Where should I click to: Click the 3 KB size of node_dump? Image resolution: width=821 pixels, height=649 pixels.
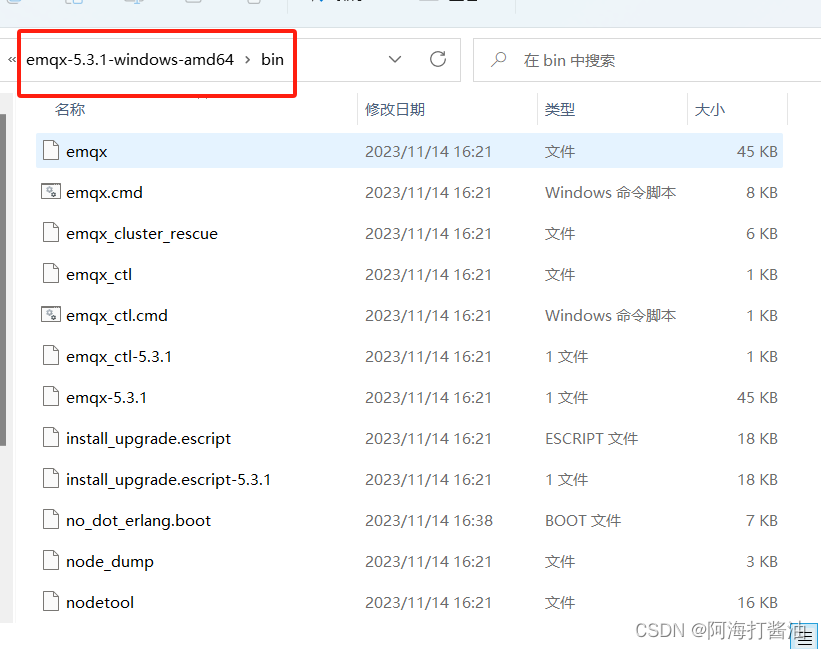[x=762, y=562]
